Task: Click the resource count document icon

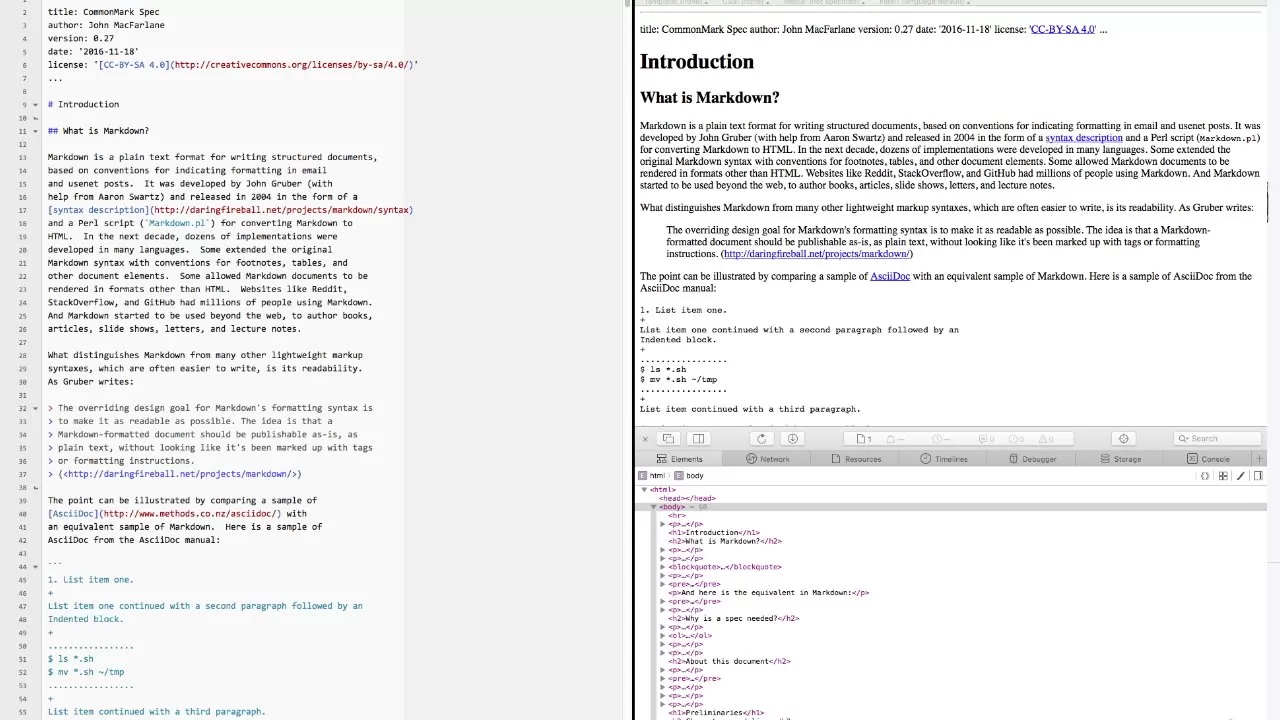Action: click(862, 438)
